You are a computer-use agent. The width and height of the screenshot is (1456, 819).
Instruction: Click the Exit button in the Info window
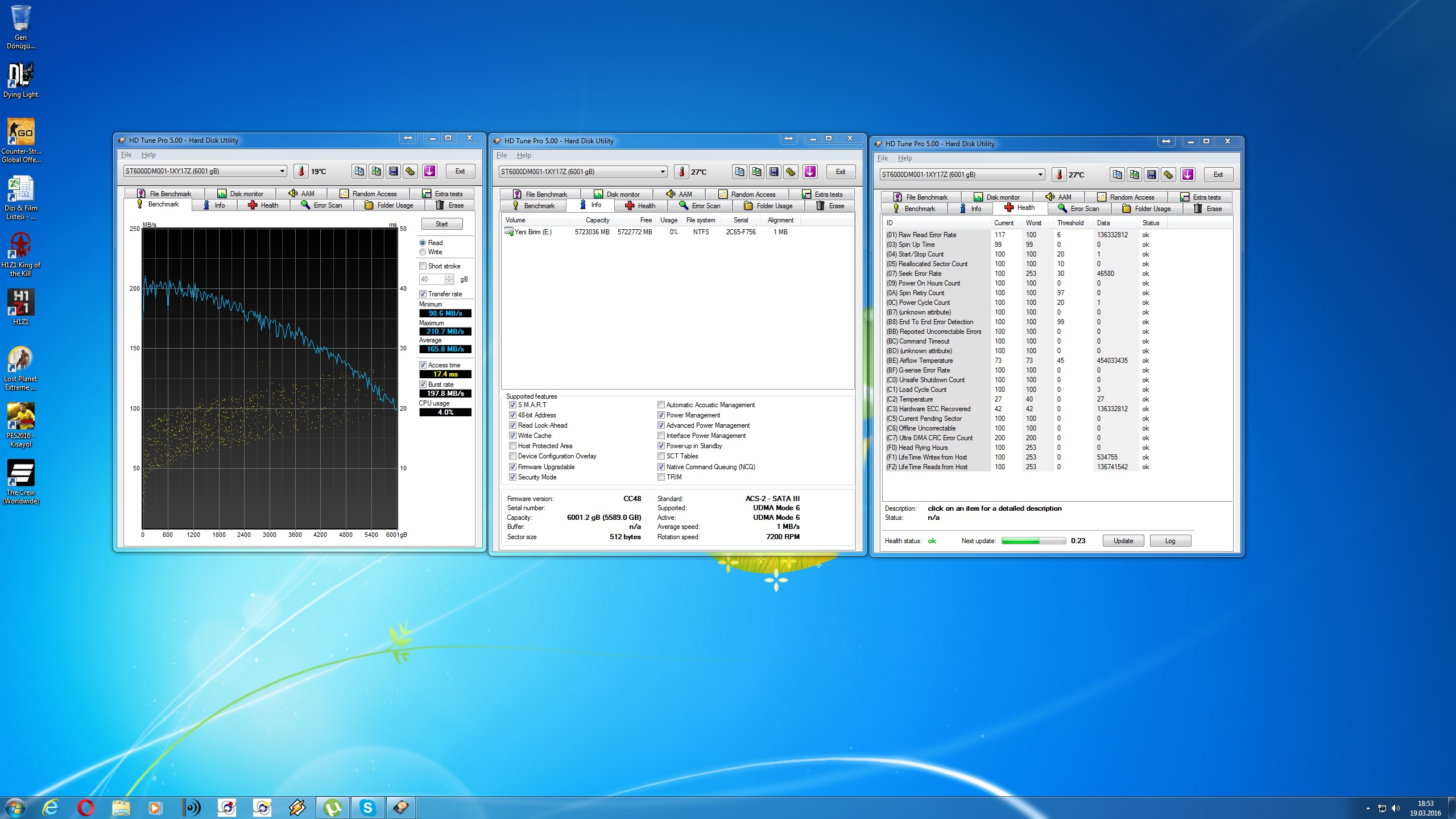[841, 172]
